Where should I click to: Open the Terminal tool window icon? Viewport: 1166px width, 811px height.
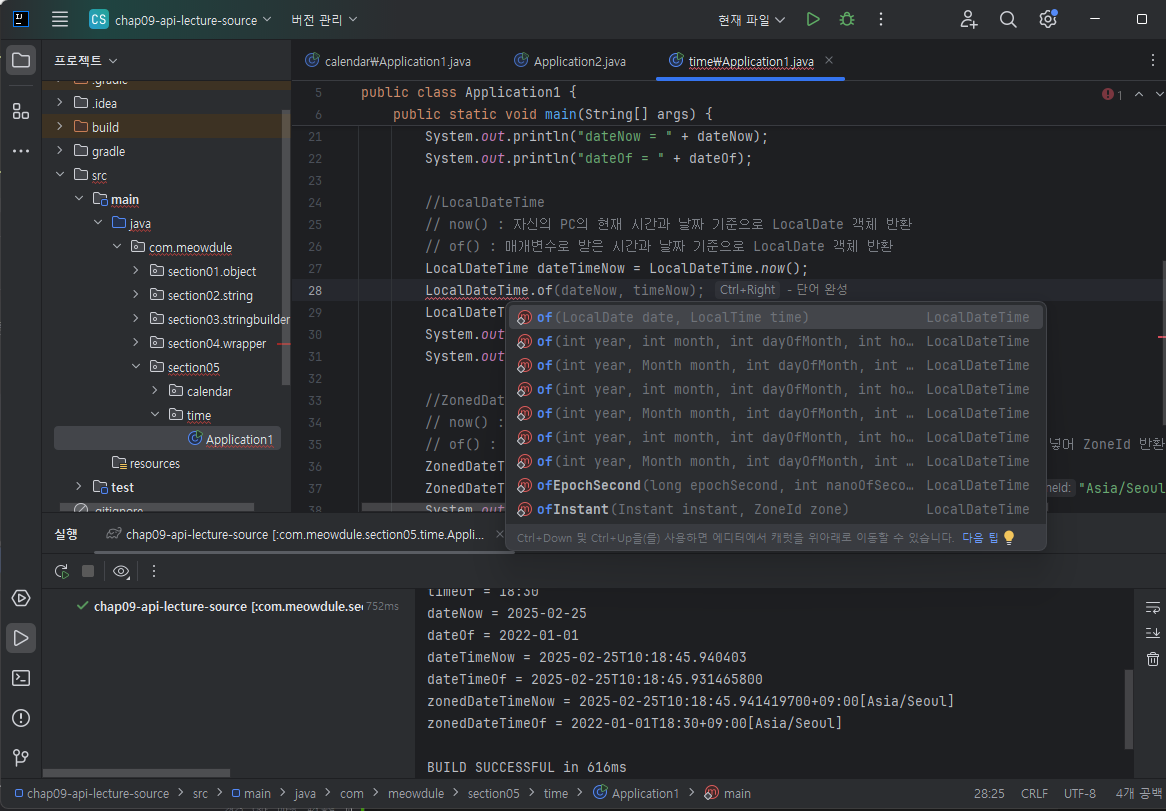pos(21,678)
